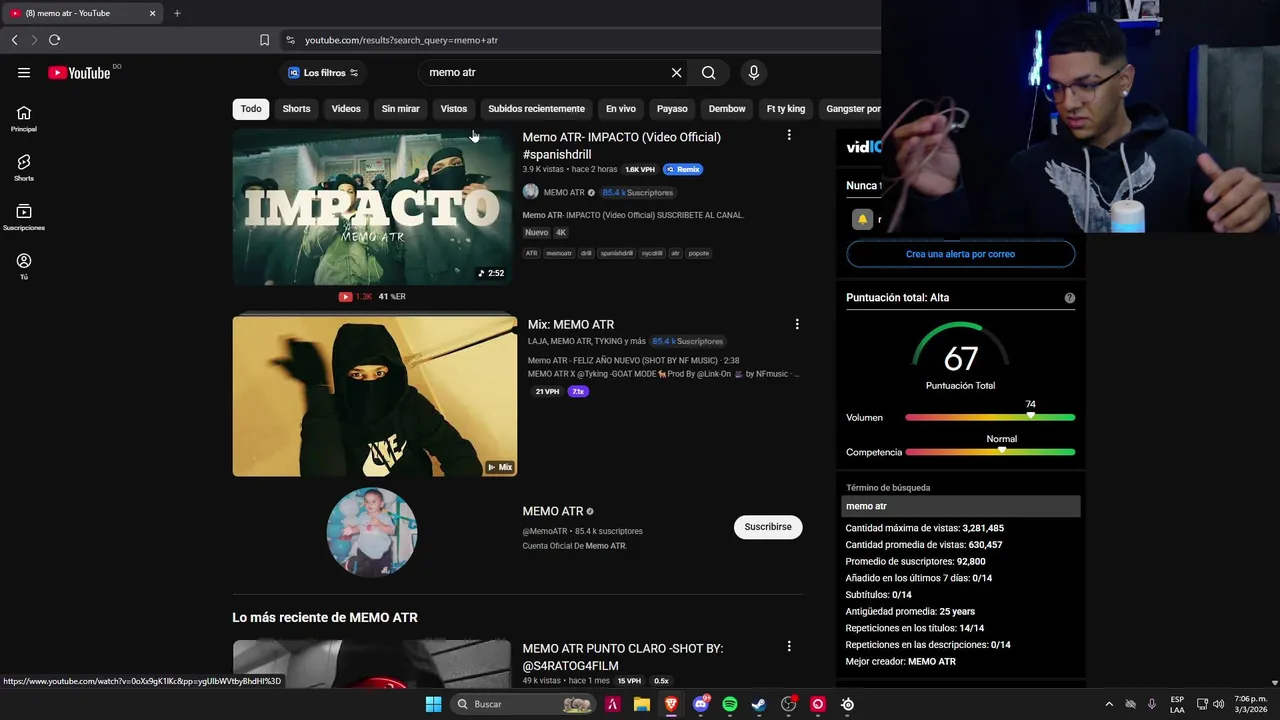The width and height of the screenshot is (1280, 720).
Task: Click Mejor creador: MEMO ATR text
Action: pyautogui.click(x=901, y=662)
